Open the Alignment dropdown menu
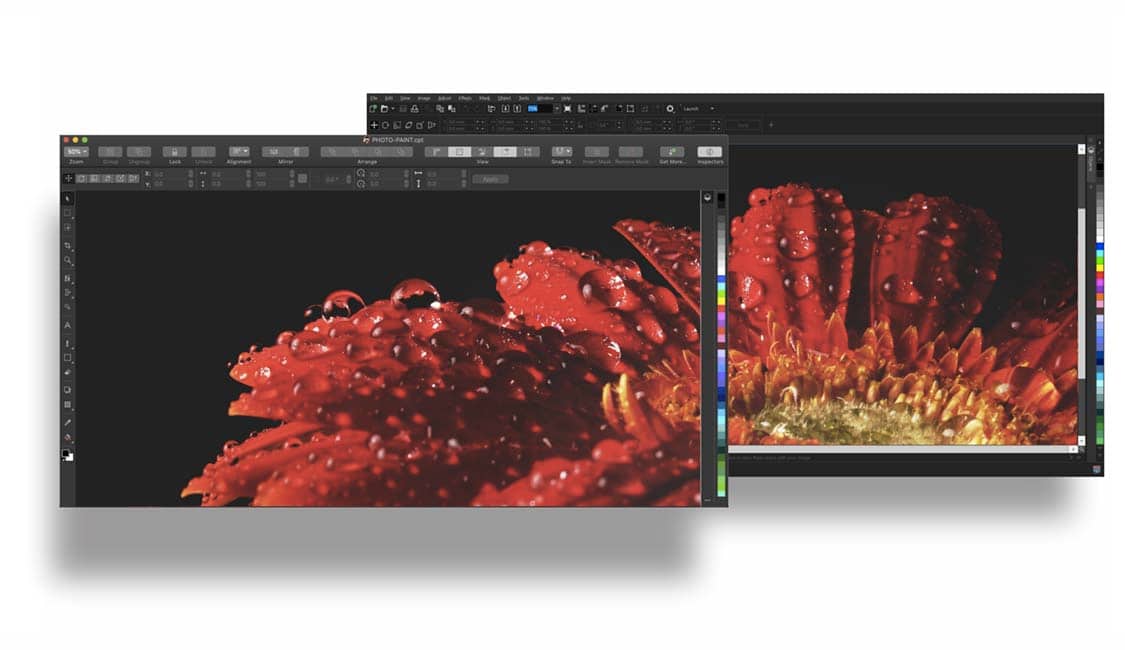This screenshot has width=1125, height=650. (x=239, y=151)
